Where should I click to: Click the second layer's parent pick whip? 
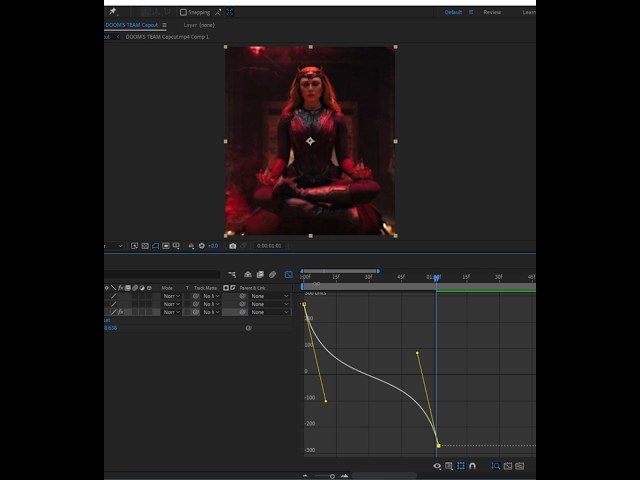click(x=242, y=304)
